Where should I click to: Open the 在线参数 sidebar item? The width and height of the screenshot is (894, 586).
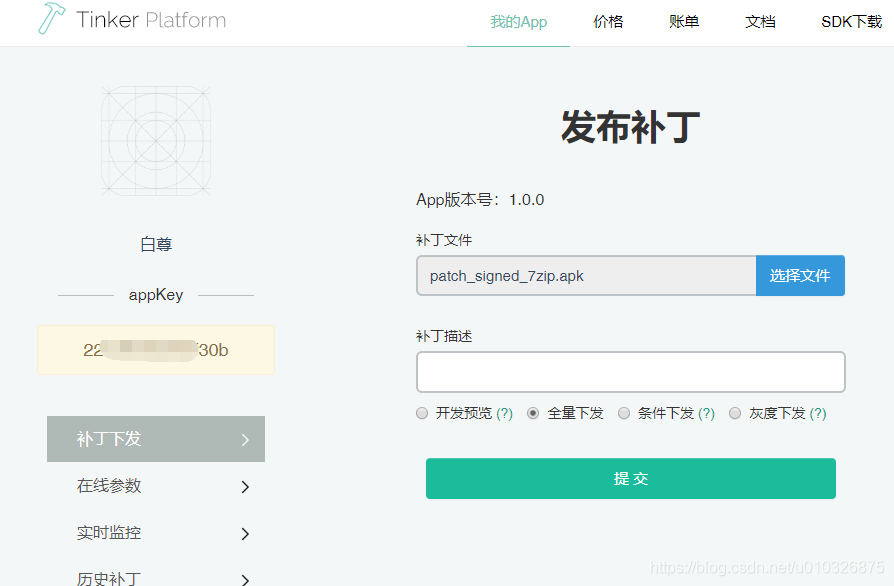pos(156,486)
